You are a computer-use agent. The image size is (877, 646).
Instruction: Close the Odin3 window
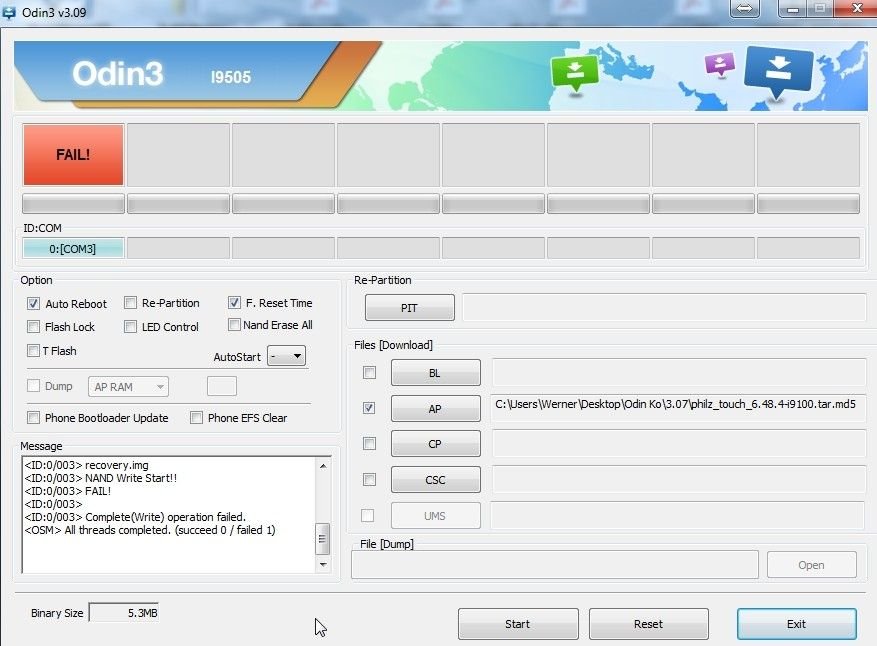point(856,8)
